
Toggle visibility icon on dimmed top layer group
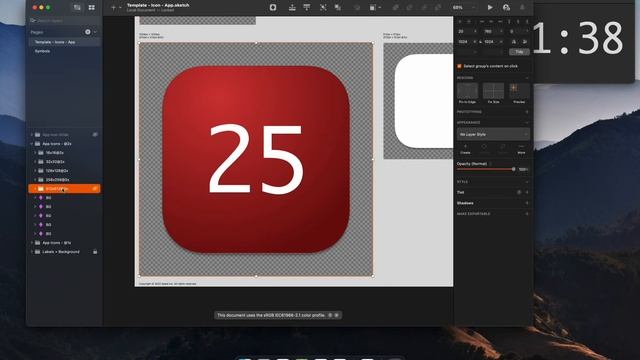click(x=95, y=135)
